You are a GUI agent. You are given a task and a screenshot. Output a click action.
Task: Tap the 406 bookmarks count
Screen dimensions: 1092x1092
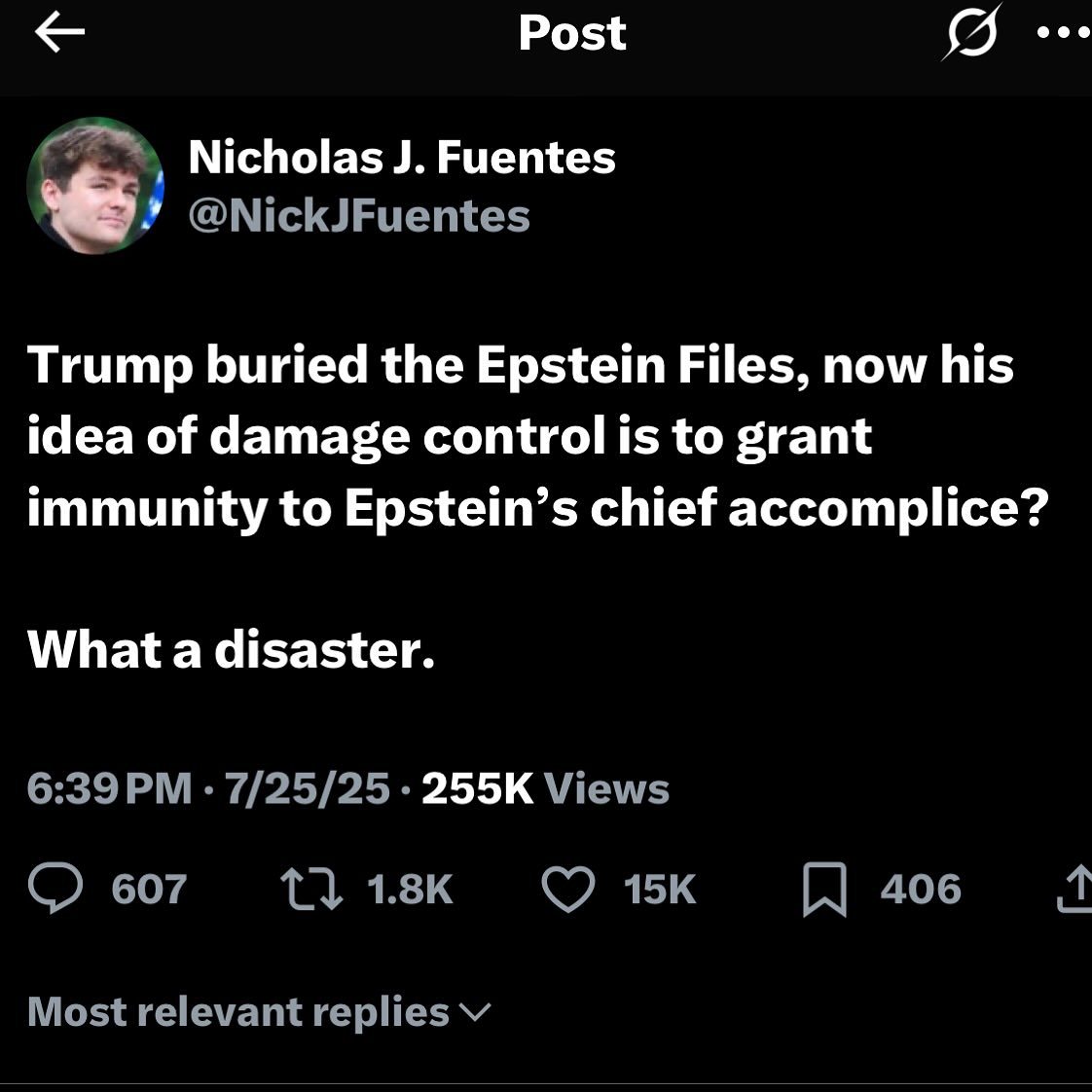pos(921,890)
